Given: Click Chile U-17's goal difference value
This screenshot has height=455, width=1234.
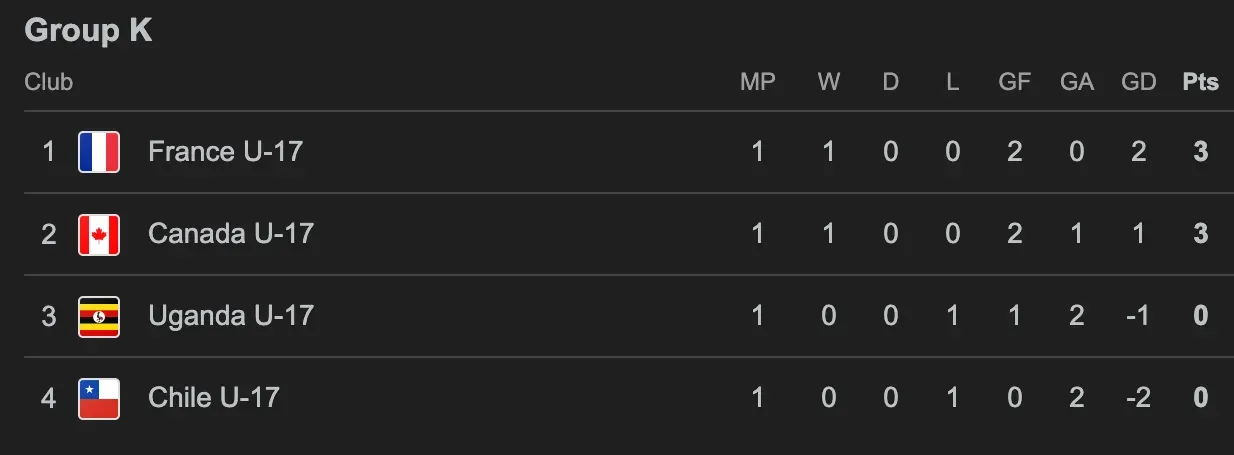Looking at the screenshot, I should click(x=1137, y=398).
